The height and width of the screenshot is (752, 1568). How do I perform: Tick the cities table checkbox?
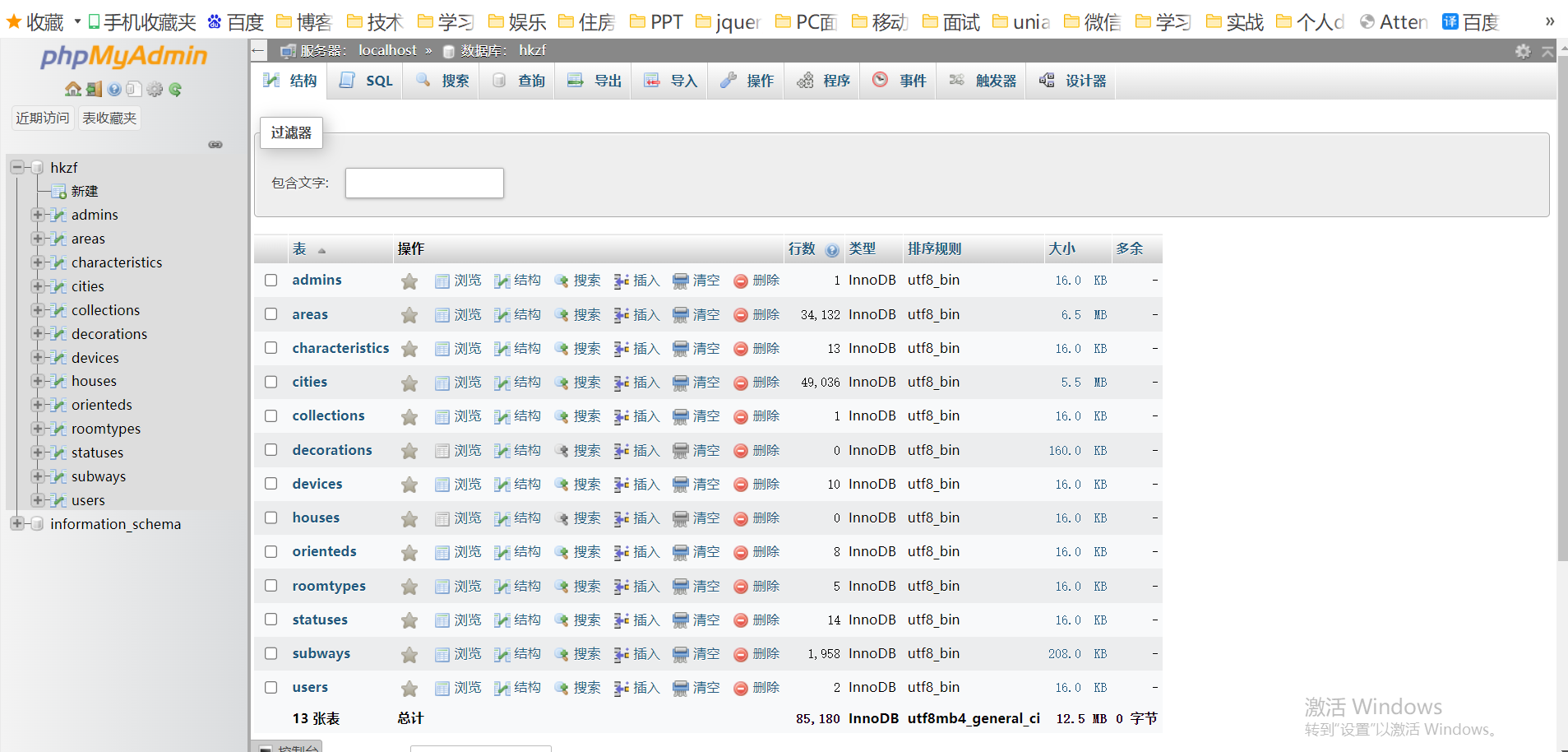271,382
